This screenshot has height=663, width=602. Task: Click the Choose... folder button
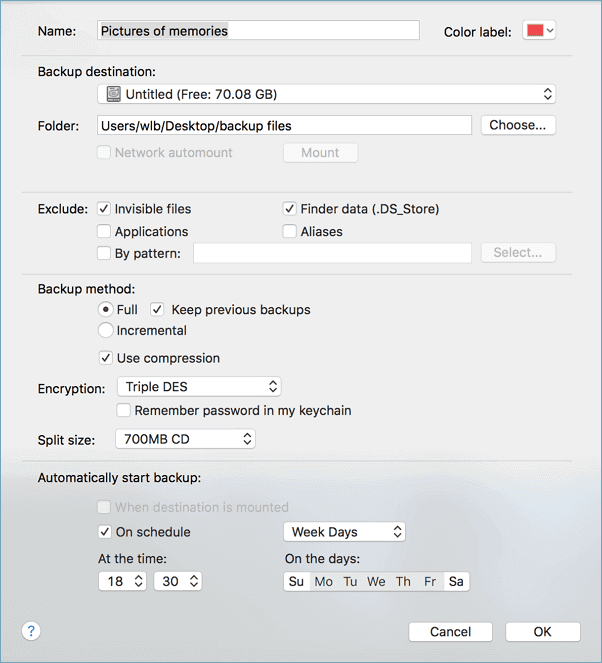[517, 125]
